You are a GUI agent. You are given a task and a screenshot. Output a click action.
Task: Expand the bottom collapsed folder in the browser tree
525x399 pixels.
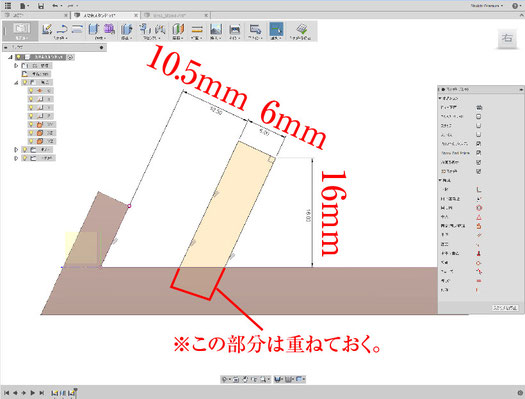(x=16, y=158)
